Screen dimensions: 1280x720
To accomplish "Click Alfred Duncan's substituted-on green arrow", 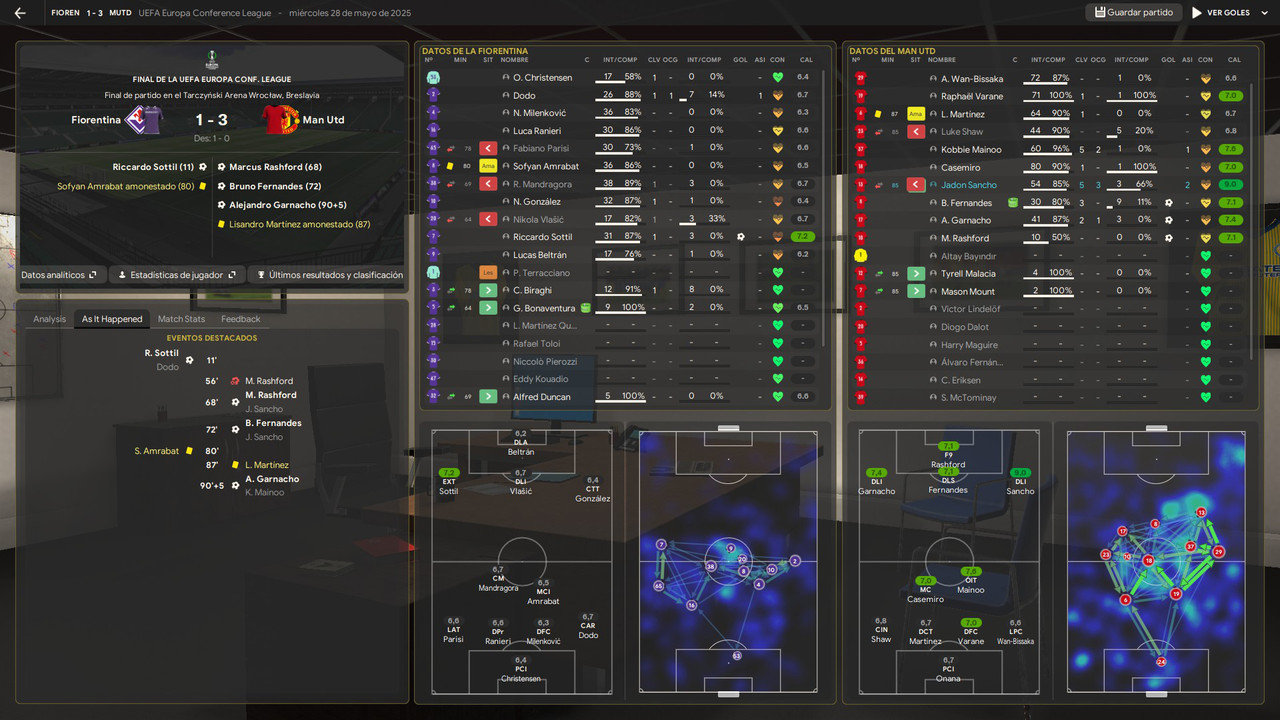I will 488,397.
